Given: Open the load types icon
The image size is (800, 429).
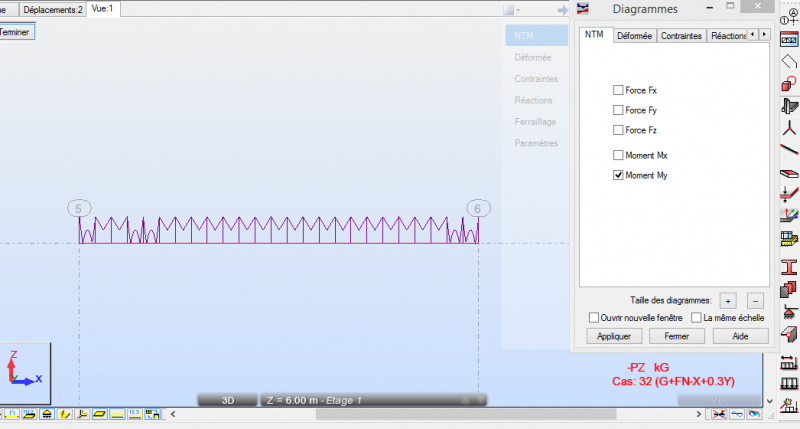Looking at the screenshot, I should click(x=789, y=363).
